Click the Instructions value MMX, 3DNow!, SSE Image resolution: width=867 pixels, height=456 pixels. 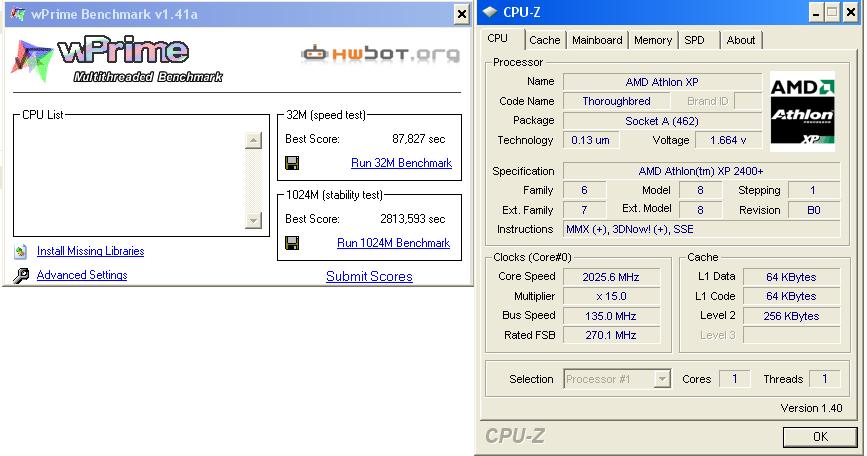(701, 229)
